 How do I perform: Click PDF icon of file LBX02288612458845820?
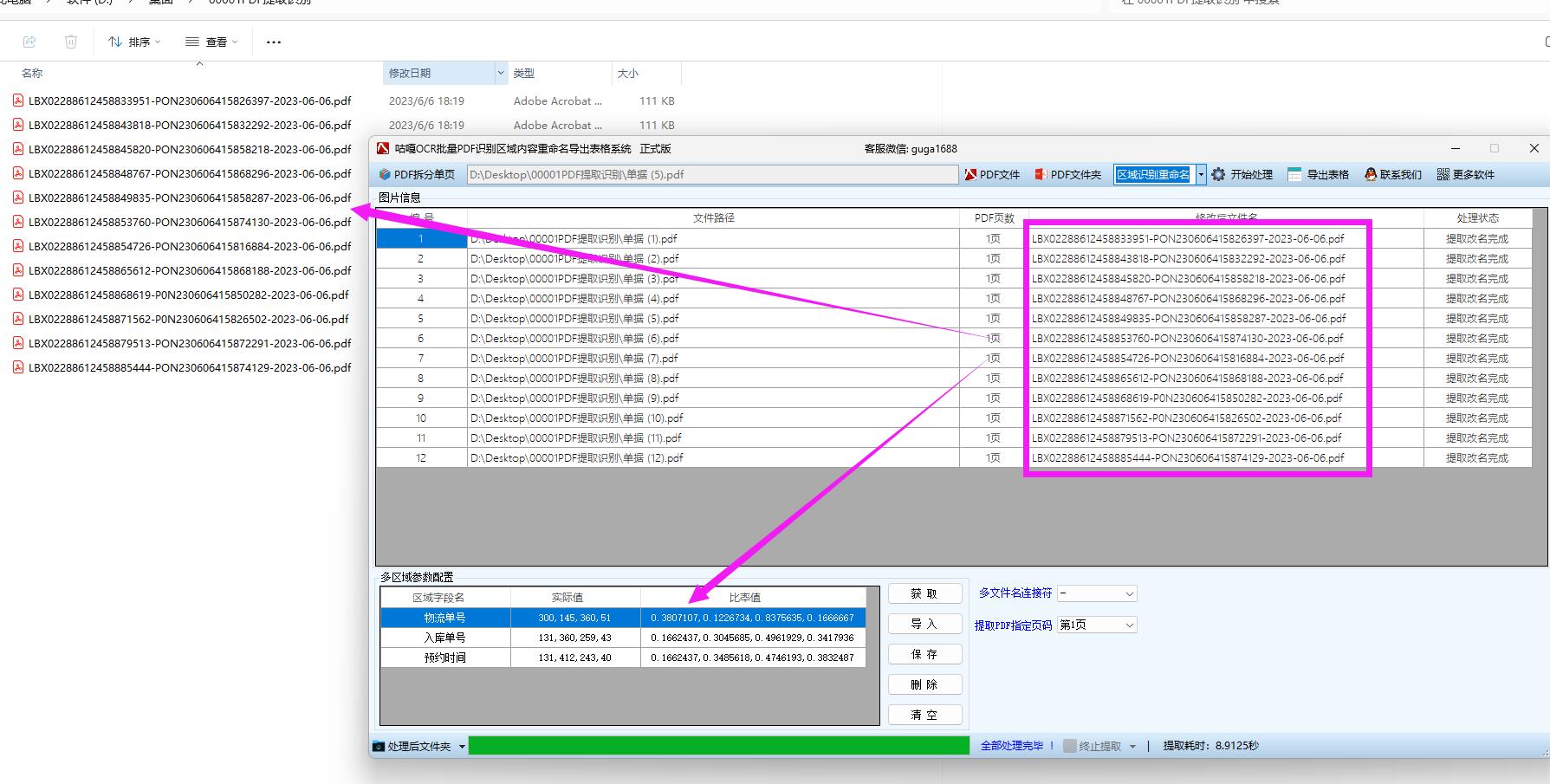[18, 149]
